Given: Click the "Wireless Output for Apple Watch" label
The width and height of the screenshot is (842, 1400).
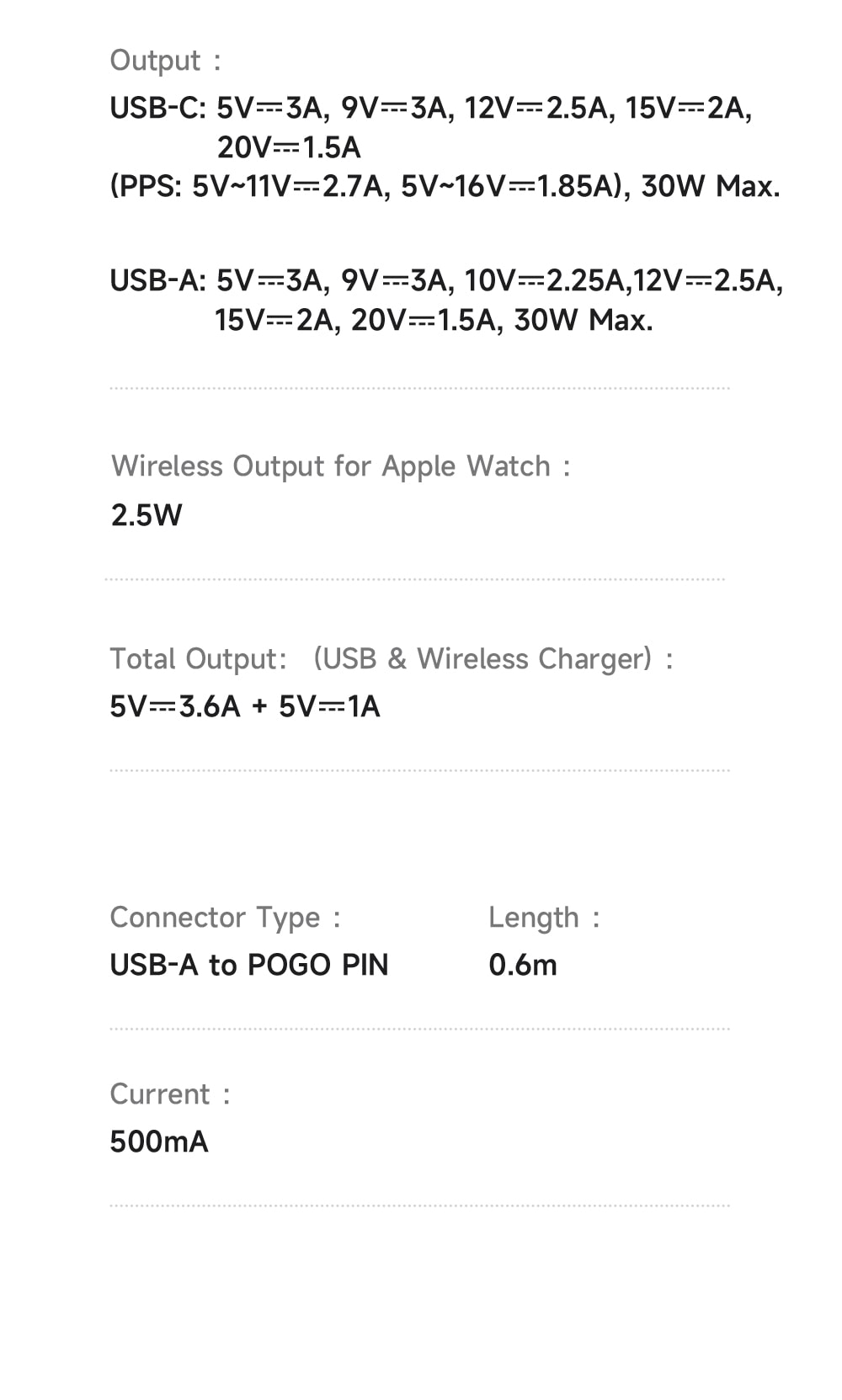Looking at the screenshot, I should coord(340,466).
